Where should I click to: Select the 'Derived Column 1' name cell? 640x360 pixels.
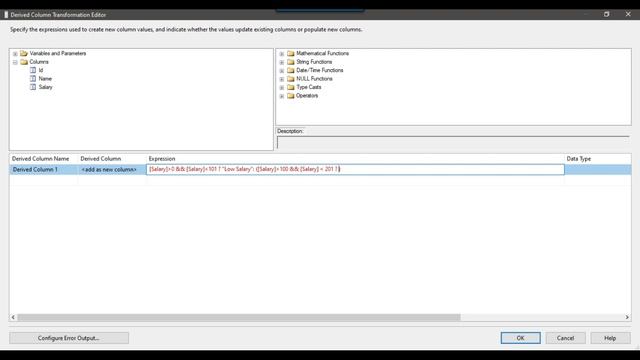44,169
